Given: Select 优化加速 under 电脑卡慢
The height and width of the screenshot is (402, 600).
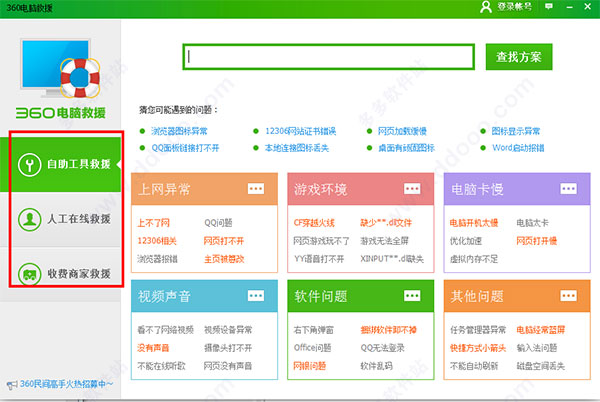Looking at the screenshot, I should pyautogui.click(x=466, y=241).
